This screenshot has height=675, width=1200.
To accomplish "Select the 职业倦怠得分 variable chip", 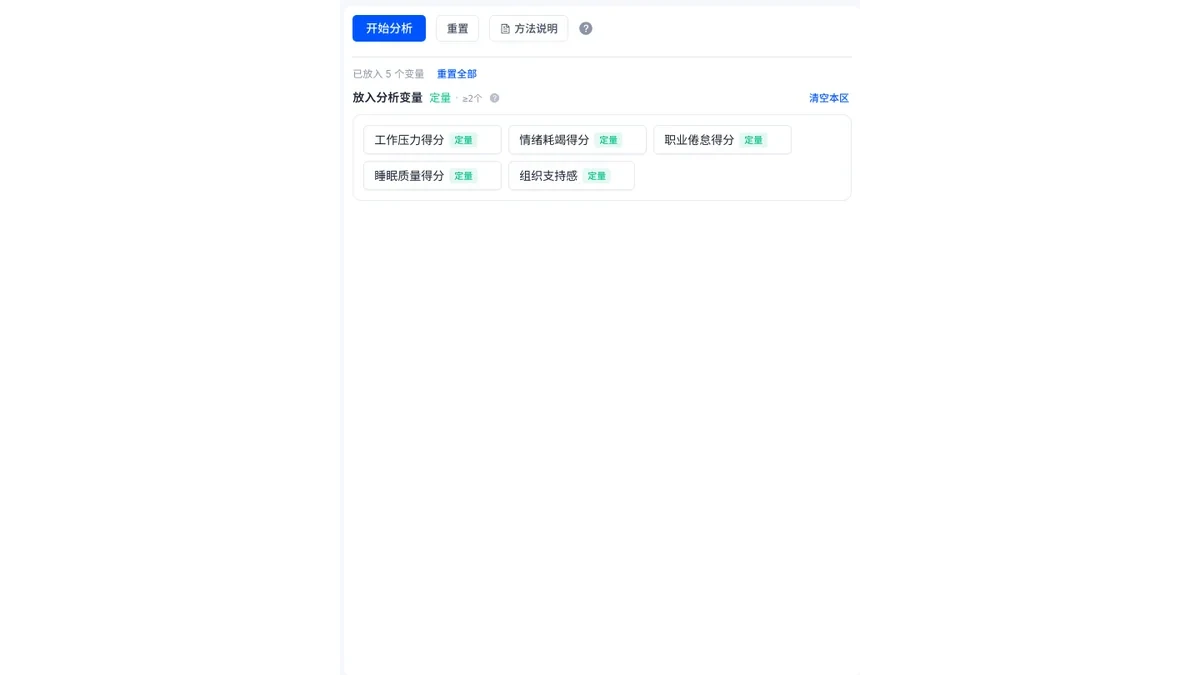I will click(722, 140).
